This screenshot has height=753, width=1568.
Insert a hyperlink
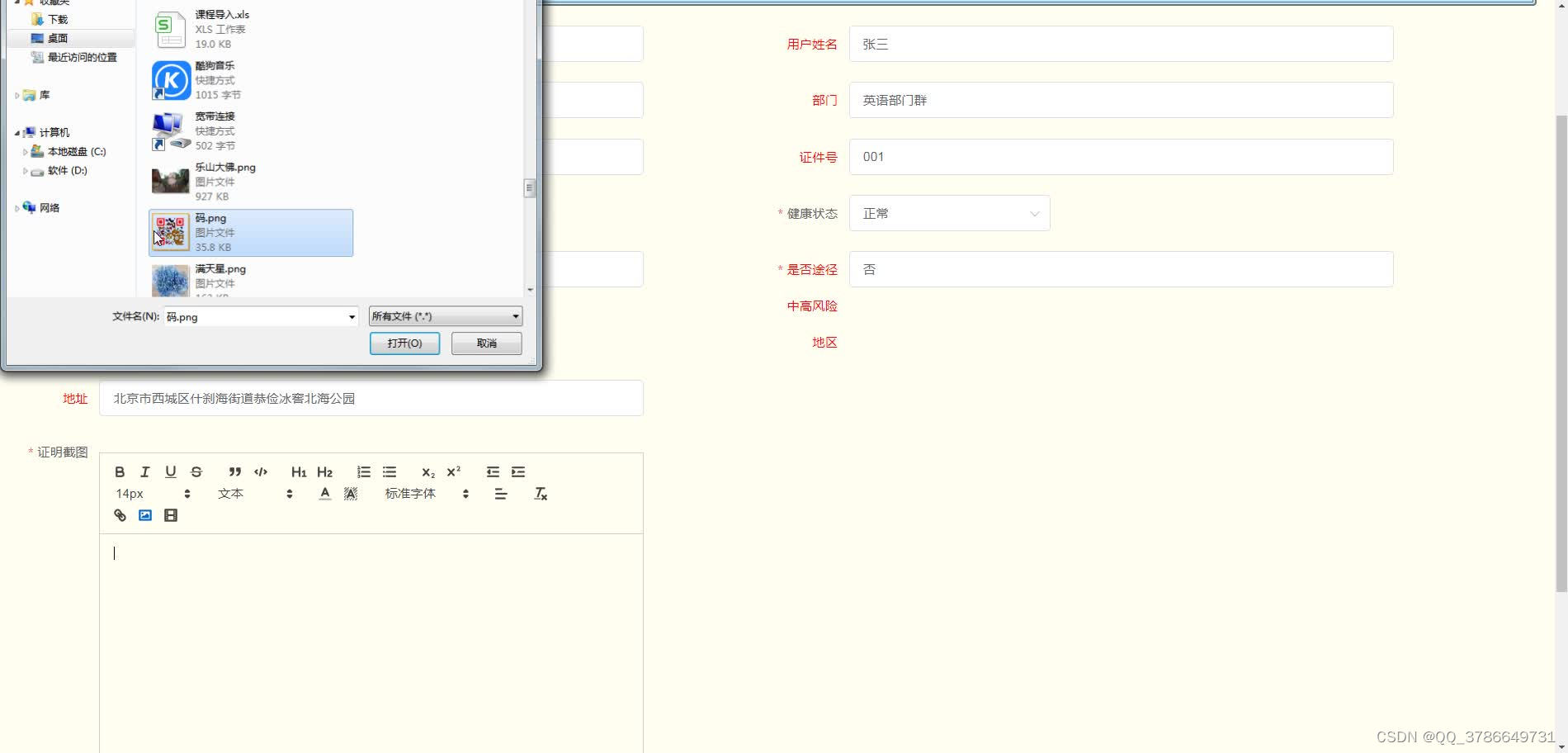pos(120,515)
